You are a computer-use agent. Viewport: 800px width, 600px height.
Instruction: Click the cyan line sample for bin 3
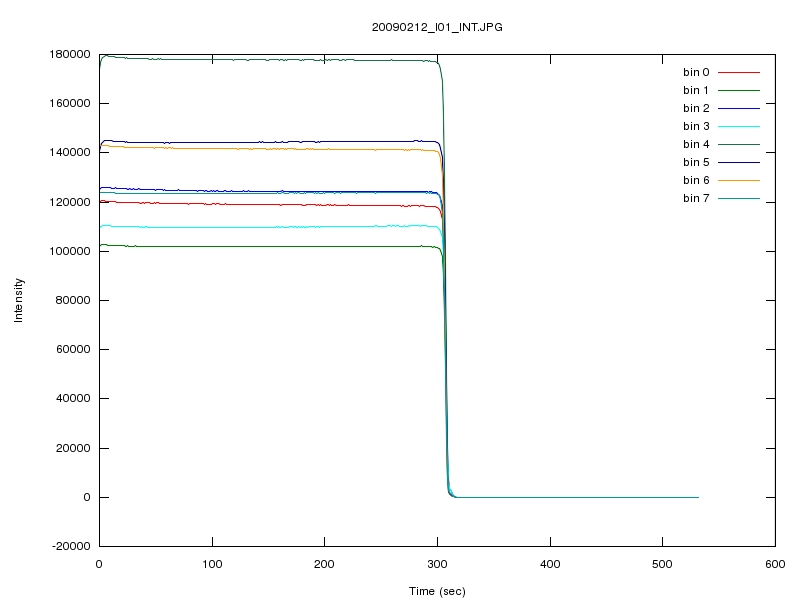(739, 126)
